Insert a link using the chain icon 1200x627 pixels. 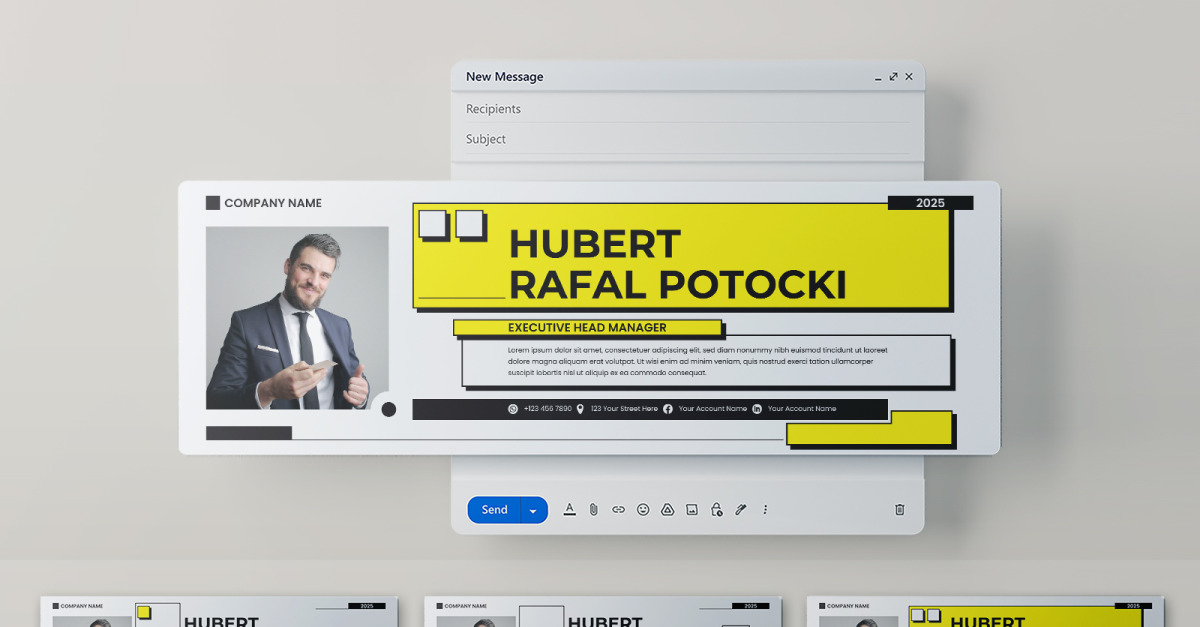[x=618, y=509]
